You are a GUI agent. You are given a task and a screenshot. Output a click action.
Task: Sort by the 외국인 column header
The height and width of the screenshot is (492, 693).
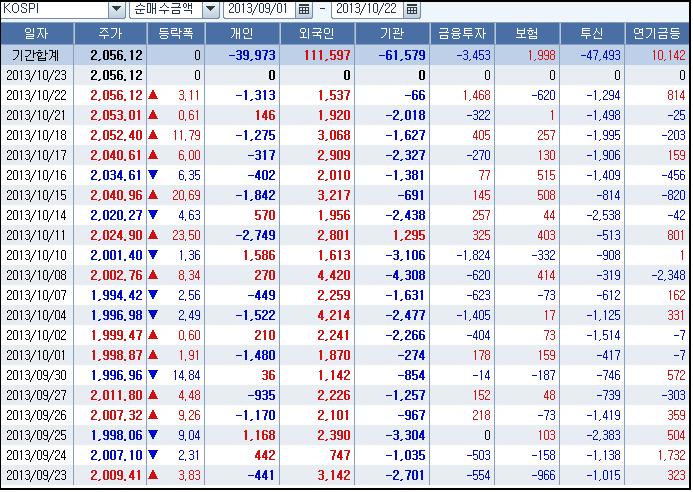click(317, 33)
